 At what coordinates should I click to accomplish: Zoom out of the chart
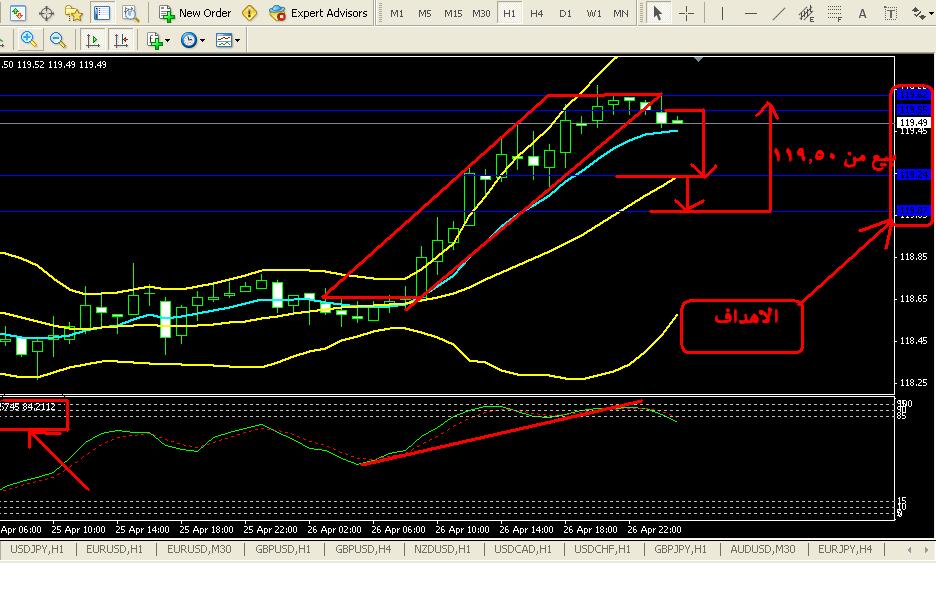click(x=58, y=40)
